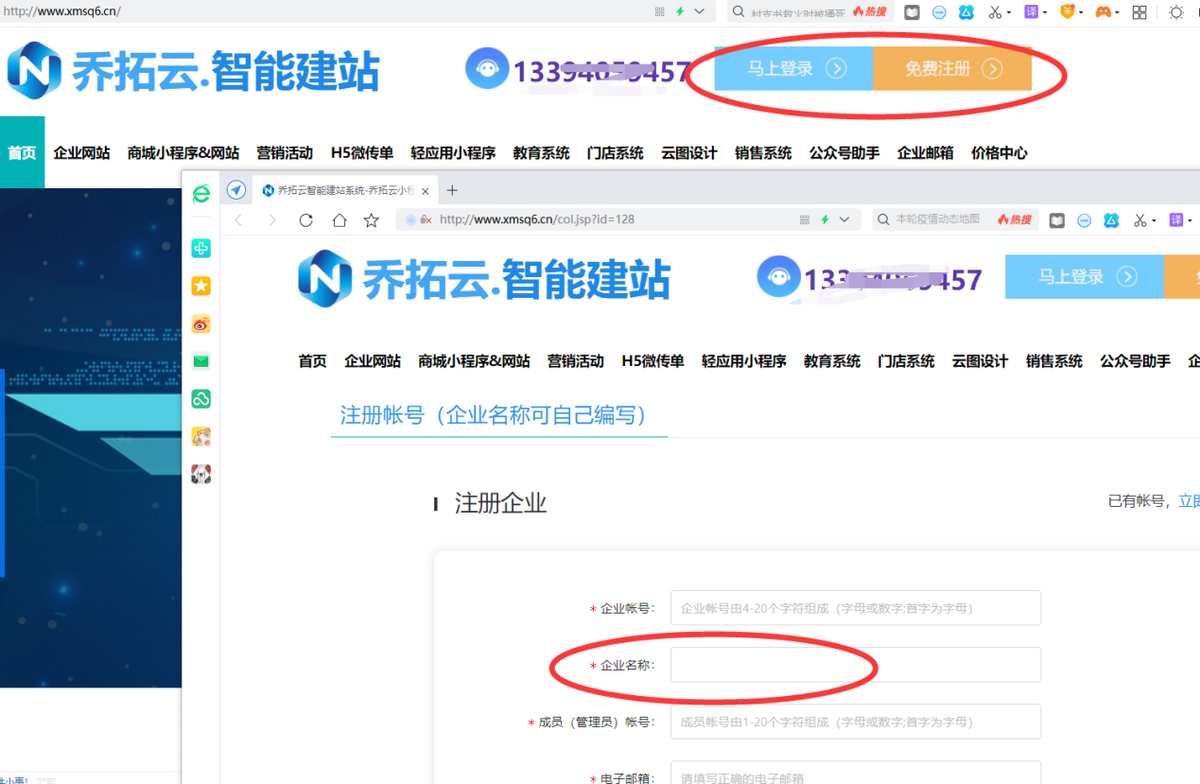Open 价格中心 in back window navigation
The height and width of the screenshot is (784, 1200).
pyautogui.click(x=999, y=153)
